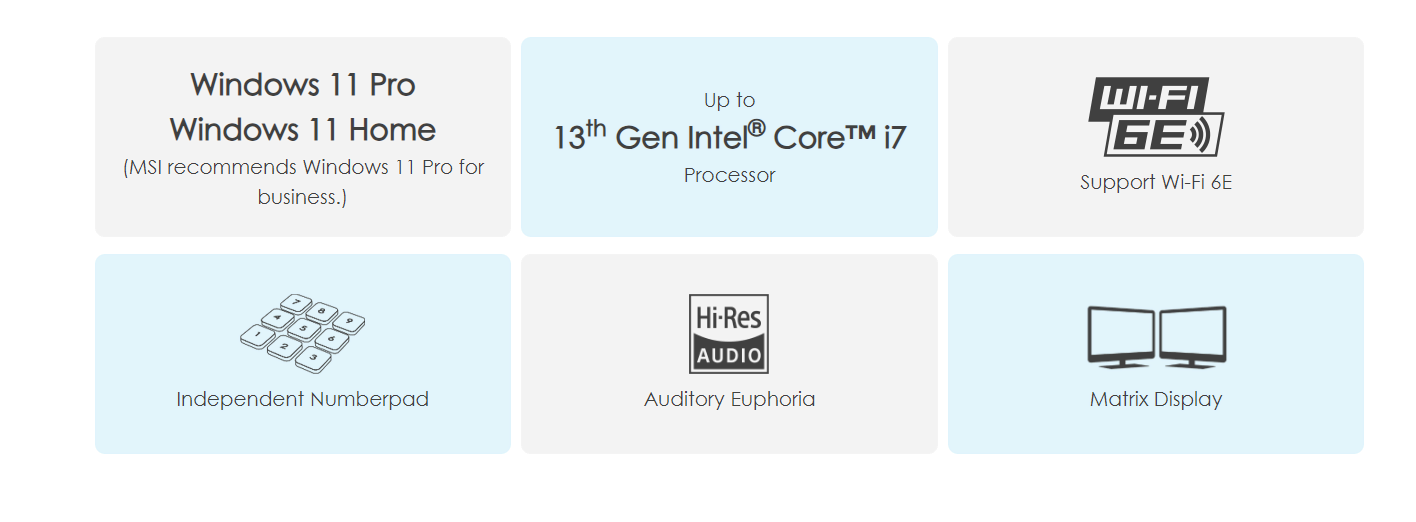Open the Matrix Display feature card
The image size is (1416, 522).
1156,354
